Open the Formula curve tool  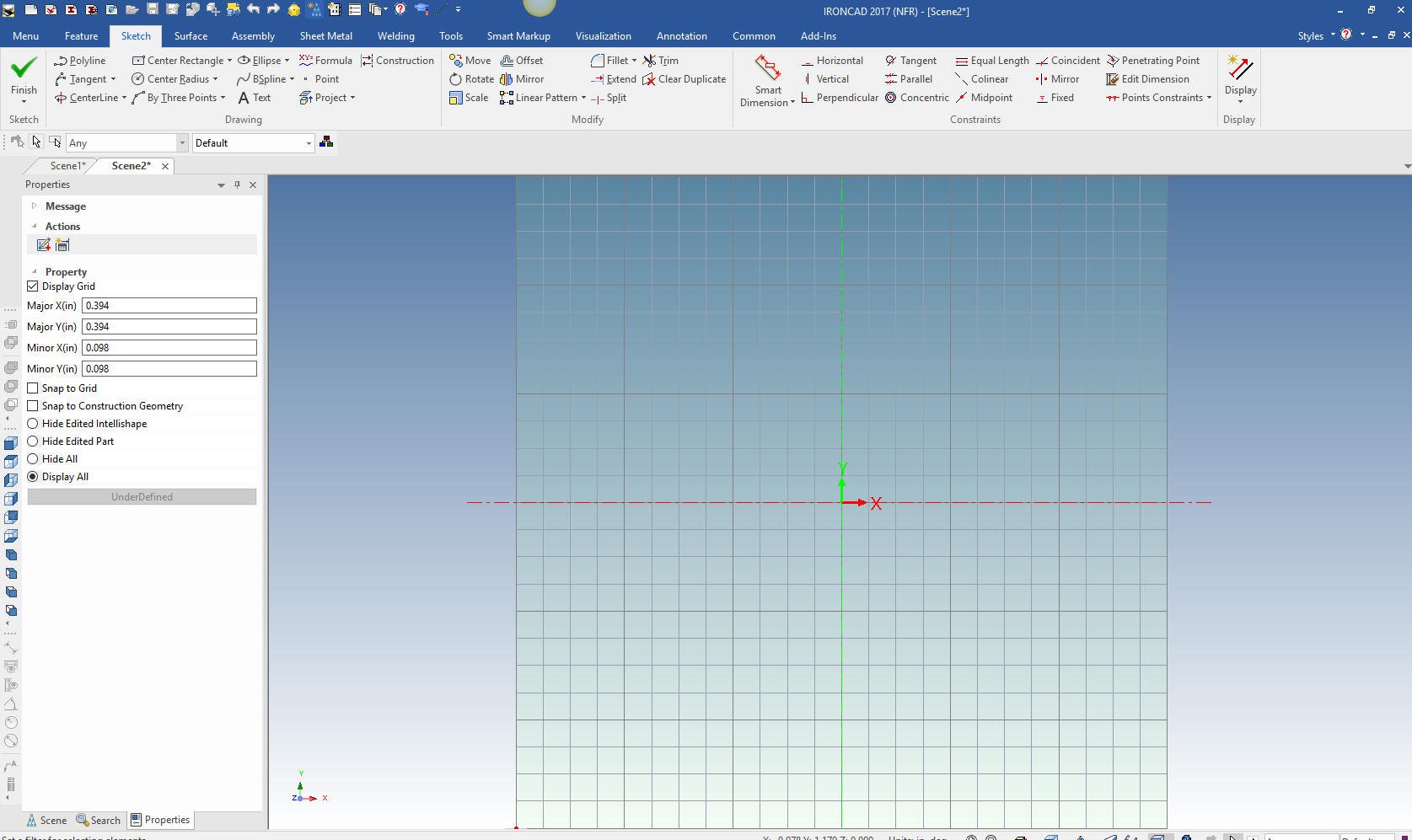325,61
